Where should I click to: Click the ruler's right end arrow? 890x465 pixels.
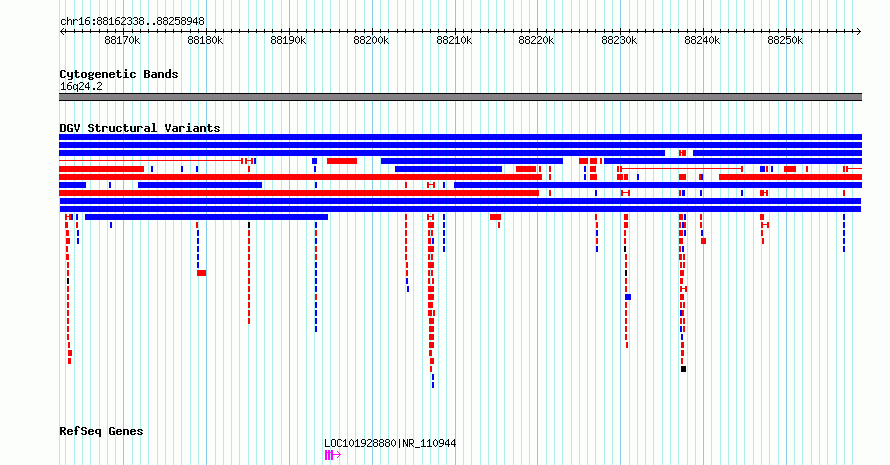click(859, 32)
